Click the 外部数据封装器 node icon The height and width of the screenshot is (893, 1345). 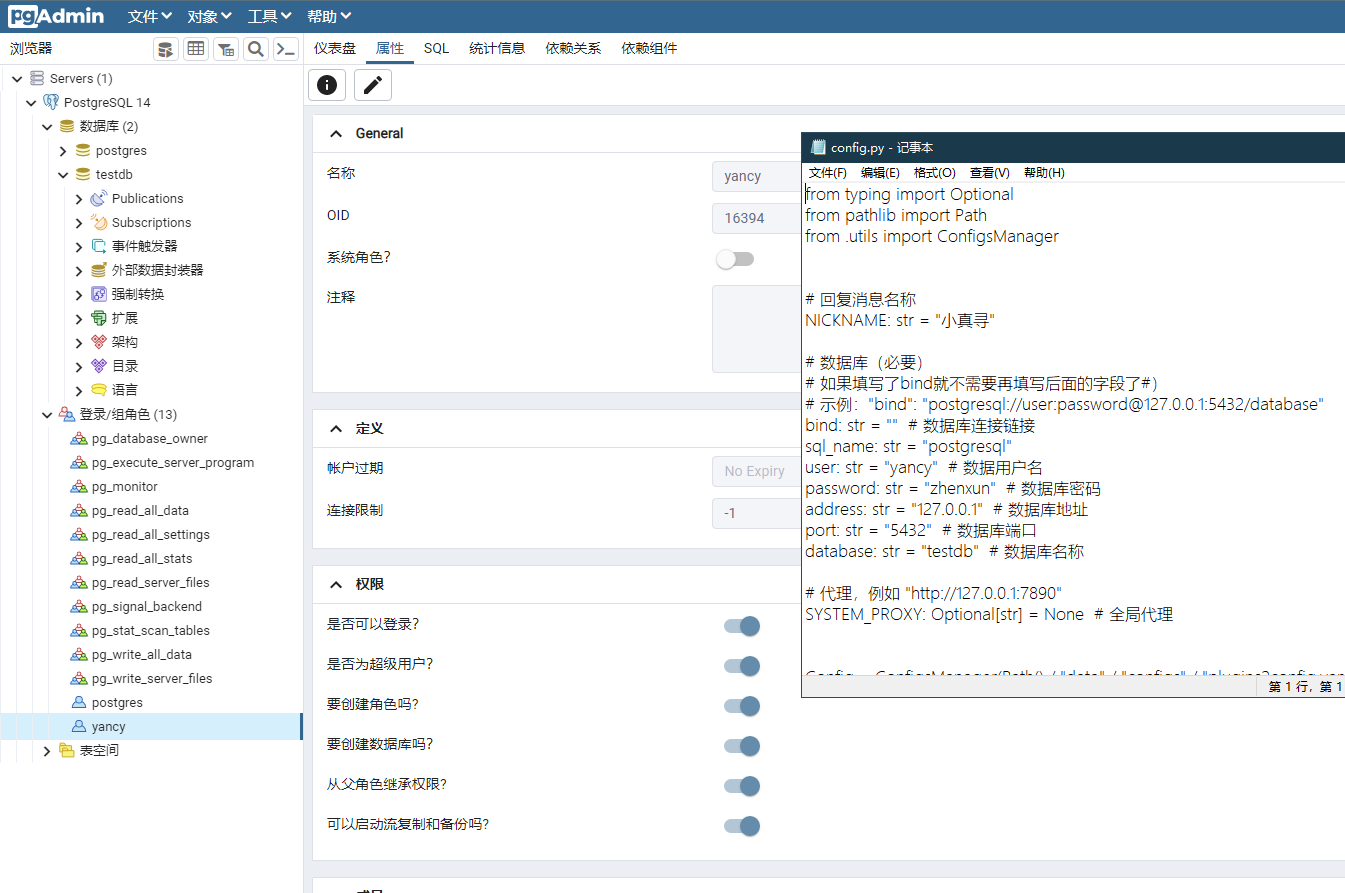[x=98, y=270]
